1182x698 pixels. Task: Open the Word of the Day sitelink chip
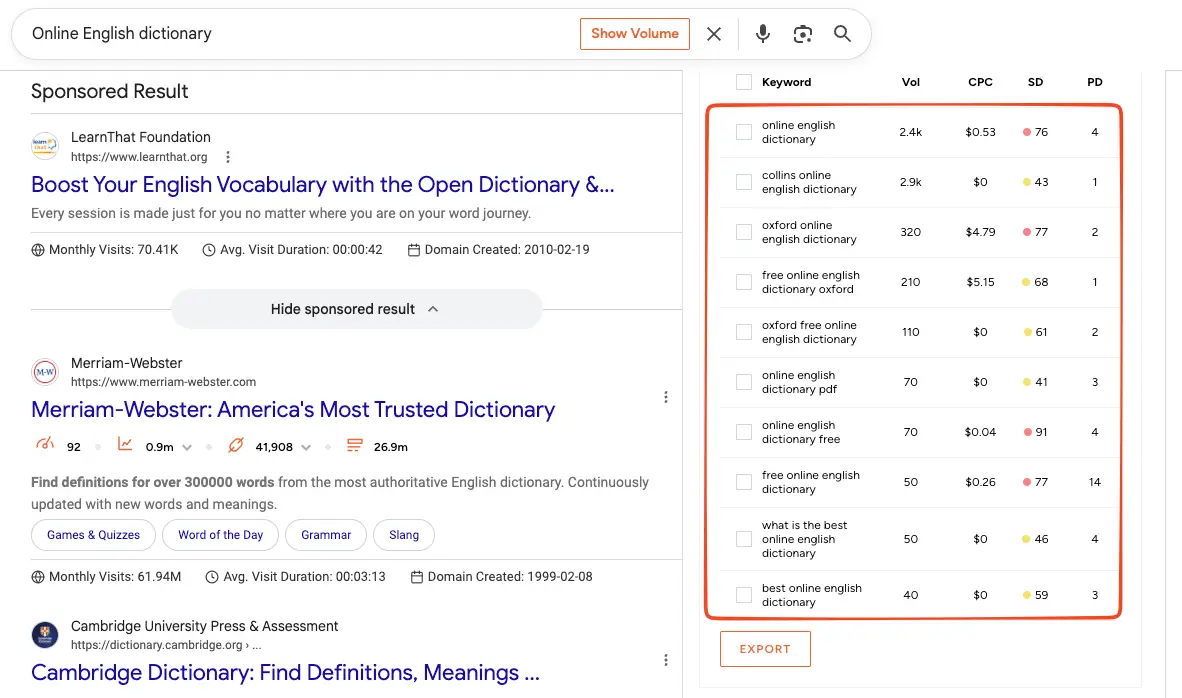[x=220, y=535]
